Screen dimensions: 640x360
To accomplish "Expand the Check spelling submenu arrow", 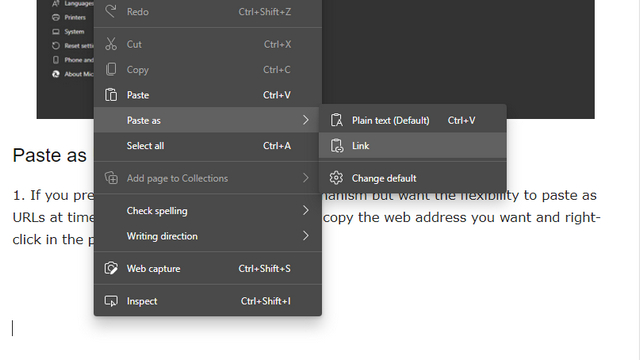I will pos(306,211).
